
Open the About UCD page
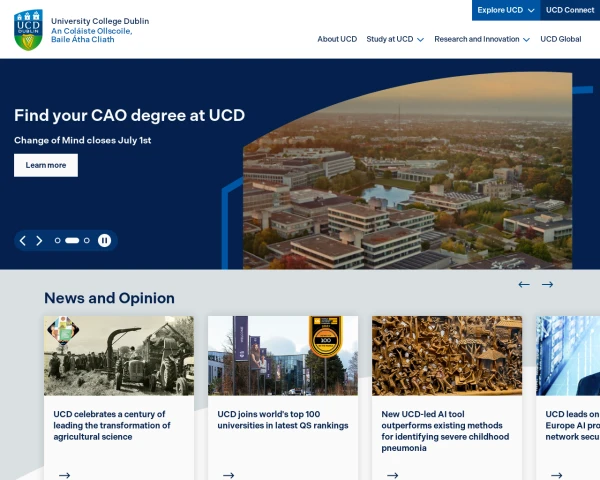click(337, 39)
